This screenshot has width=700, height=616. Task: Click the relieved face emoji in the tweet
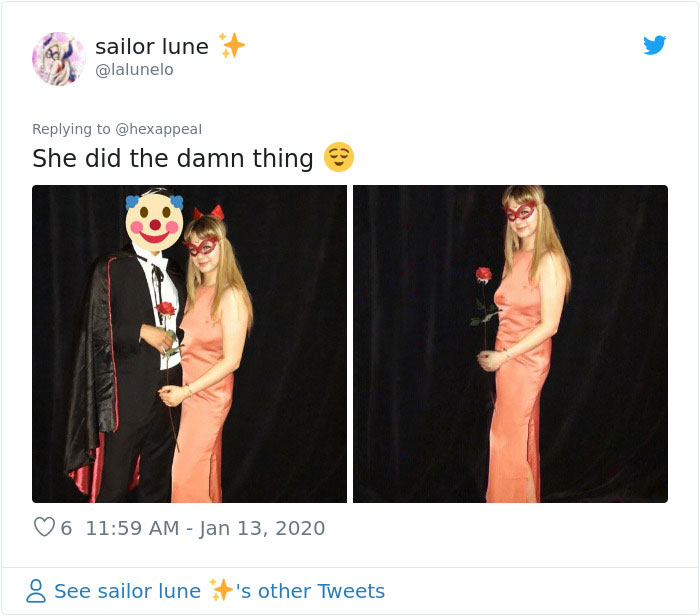(x=339, y=158)
